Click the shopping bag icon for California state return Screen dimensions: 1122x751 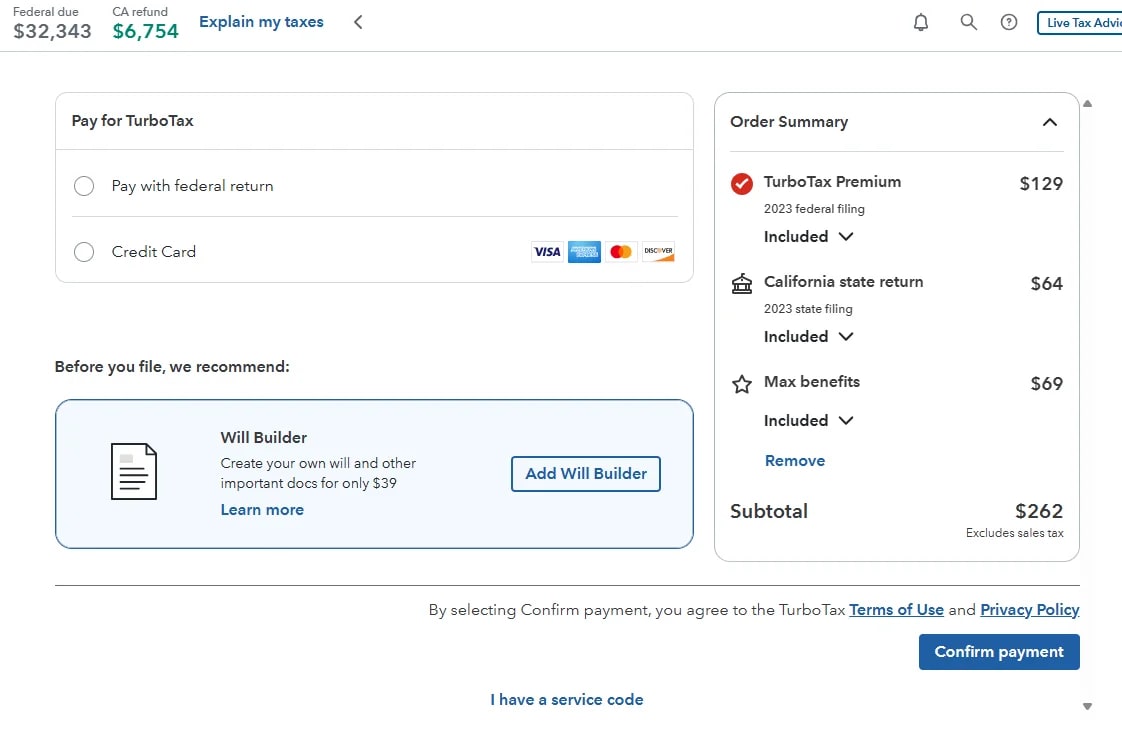click(x=741, y=283)
